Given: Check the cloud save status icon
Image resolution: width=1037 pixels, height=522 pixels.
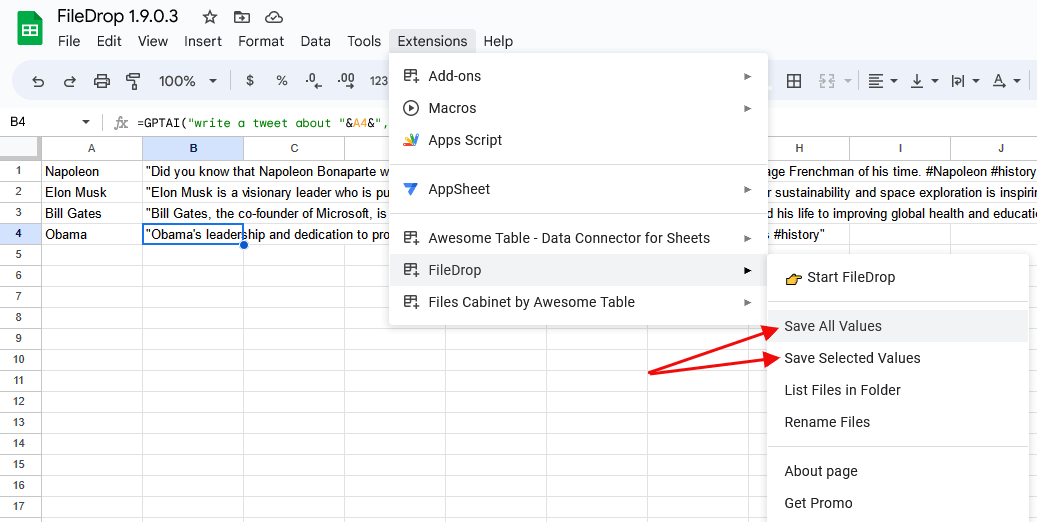Looking at the screenshot, I should pyautogui.click(x=274, y=17).
